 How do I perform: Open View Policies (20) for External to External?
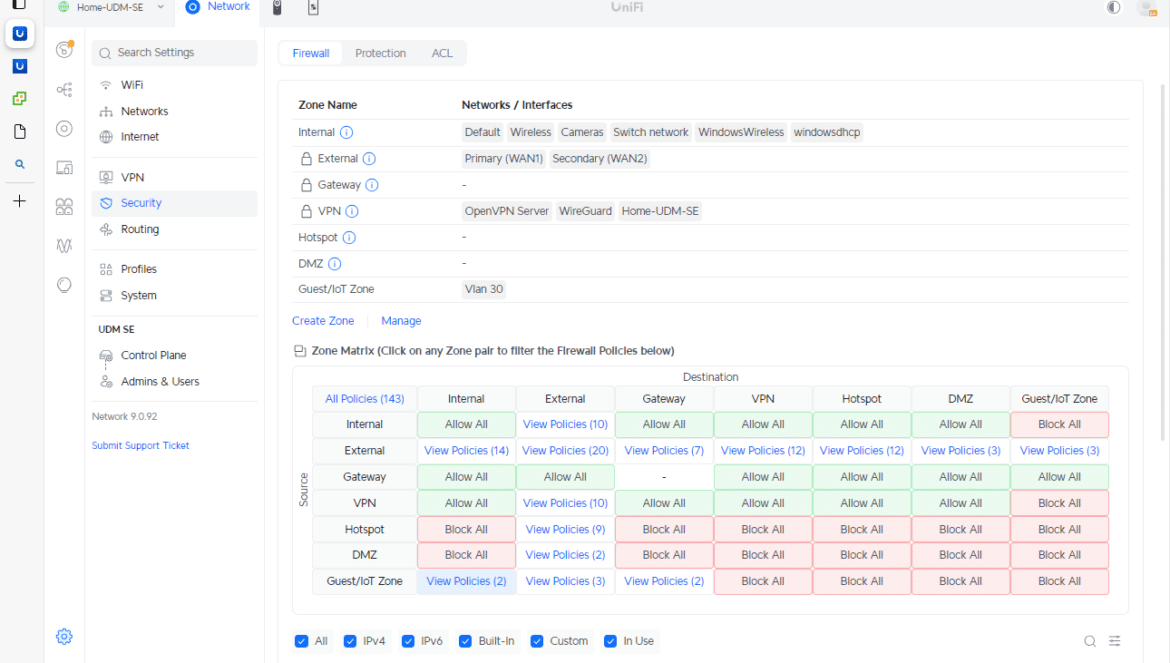565,450
